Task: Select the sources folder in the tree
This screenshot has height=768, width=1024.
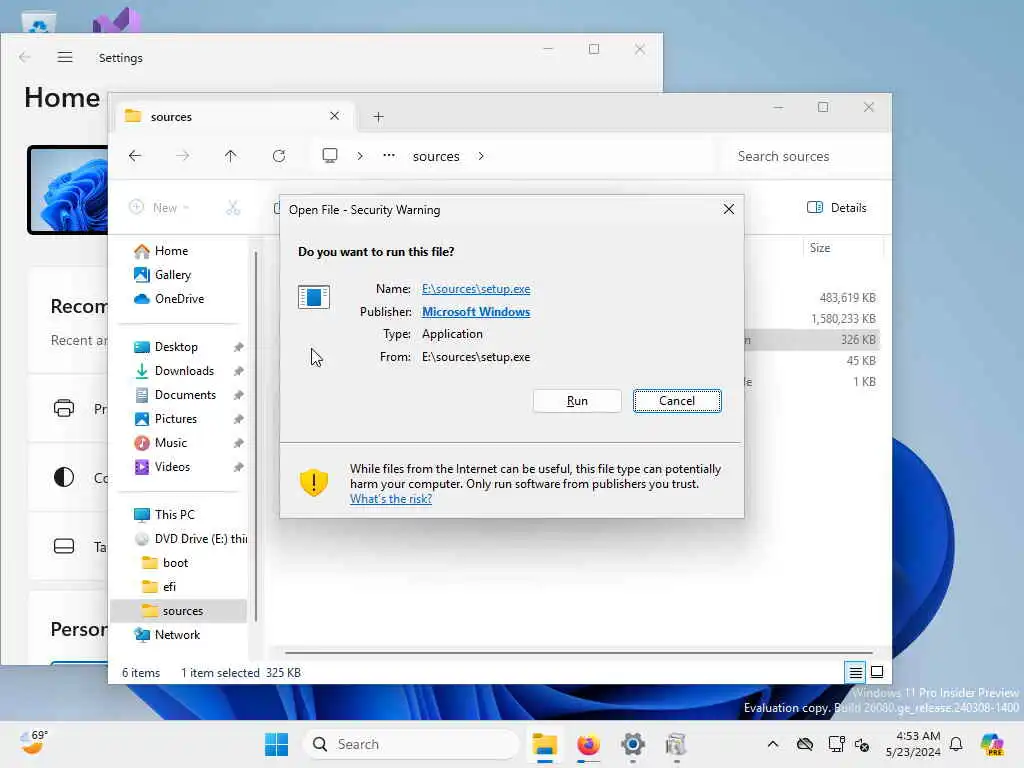Action: (179, 611)
